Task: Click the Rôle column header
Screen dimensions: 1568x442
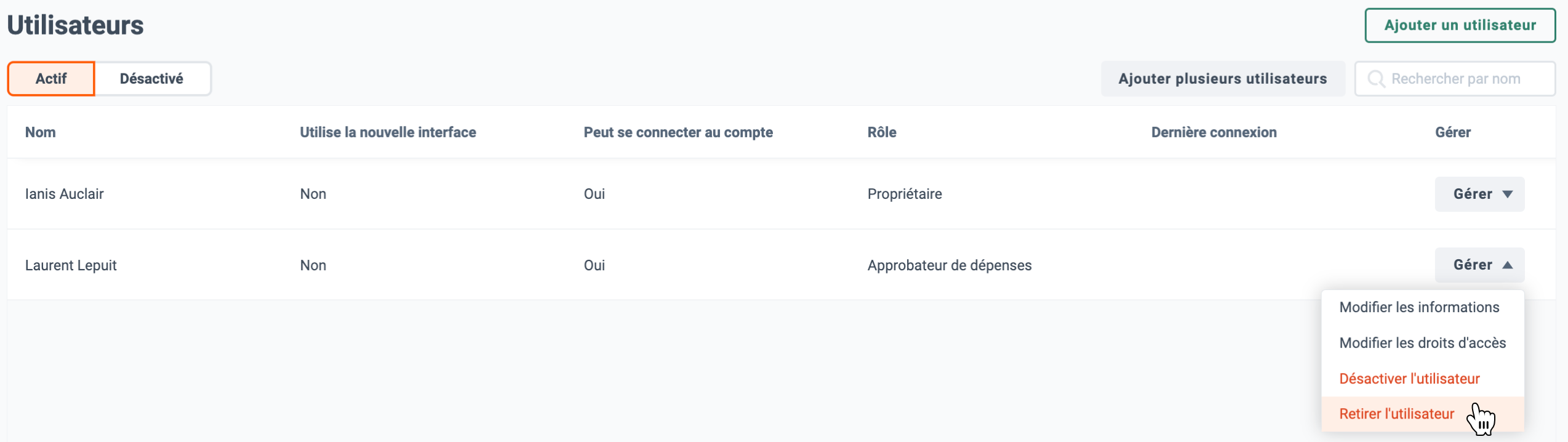Action: coord(882,132)
